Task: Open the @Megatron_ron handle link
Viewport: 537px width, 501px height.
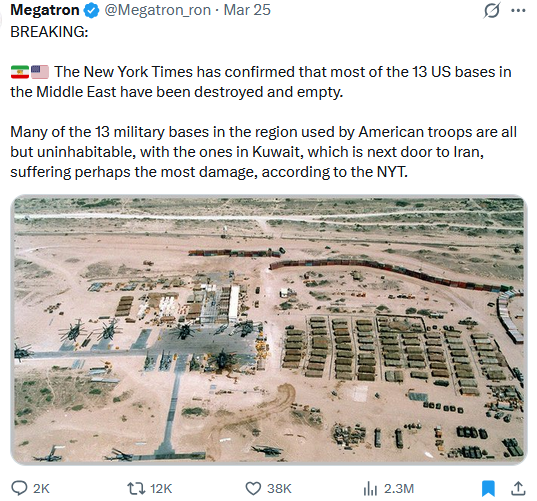Action: [157, 10]
